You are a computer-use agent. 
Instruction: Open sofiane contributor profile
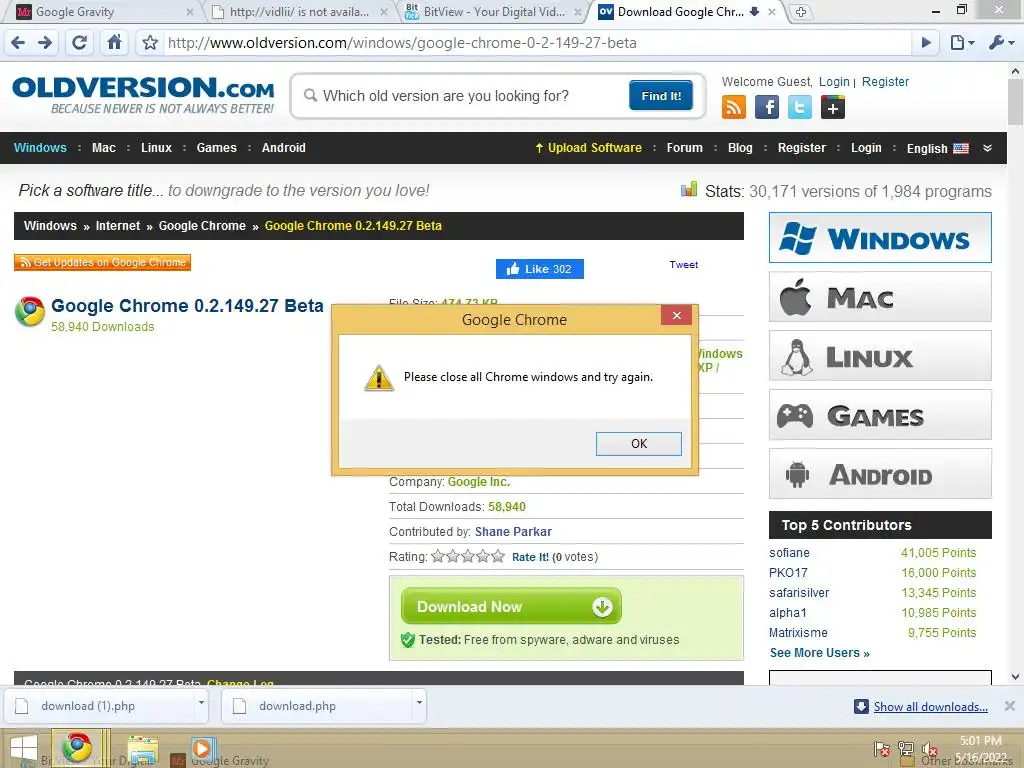click(789, 552)
